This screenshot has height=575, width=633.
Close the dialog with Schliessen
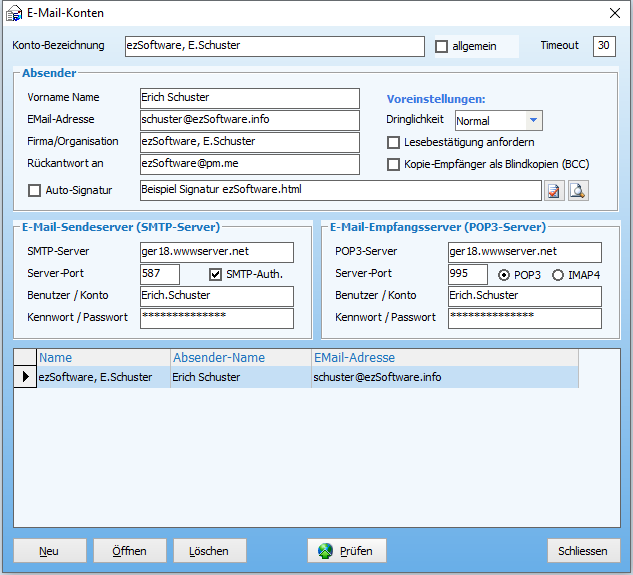click(x=584, y=551)
